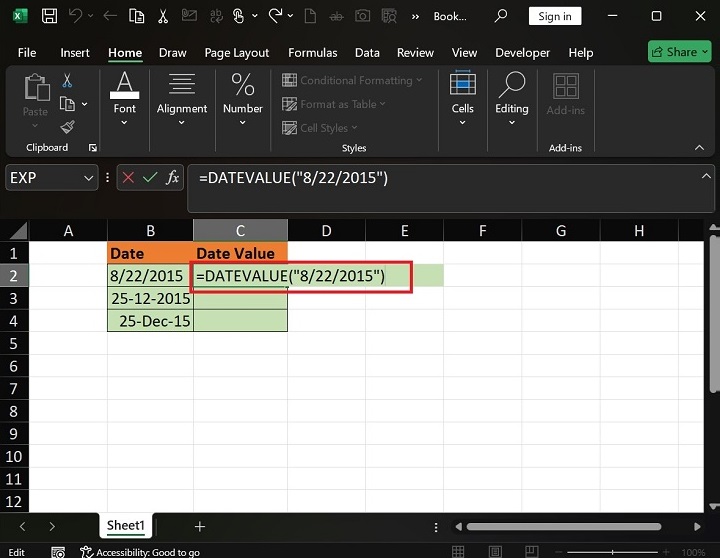
Task: Switch to the Page Layout tab
Action: tap(236, 53)
